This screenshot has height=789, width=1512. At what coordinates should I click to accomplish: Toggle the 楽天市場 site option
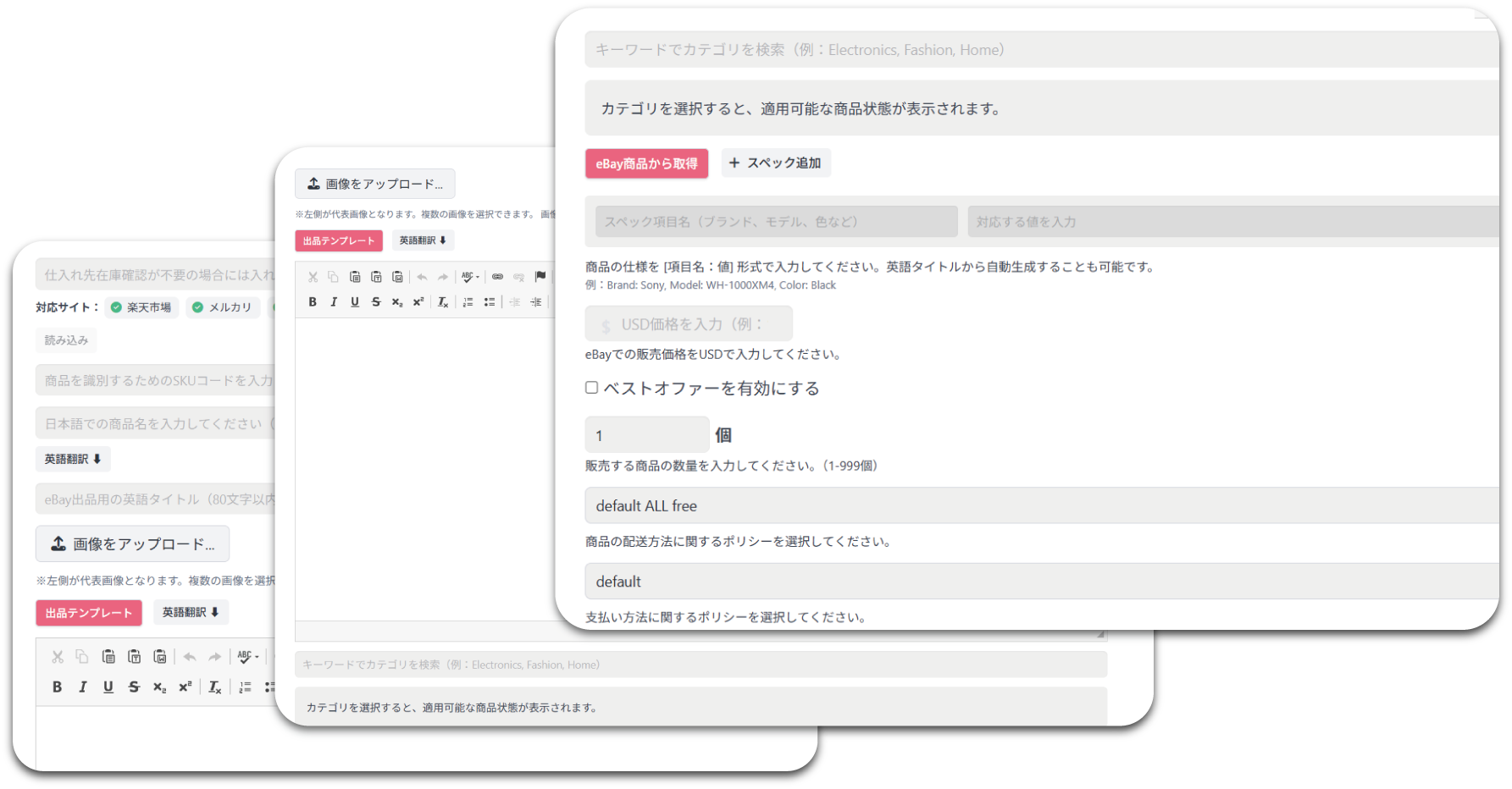click(x=141, y=307)
